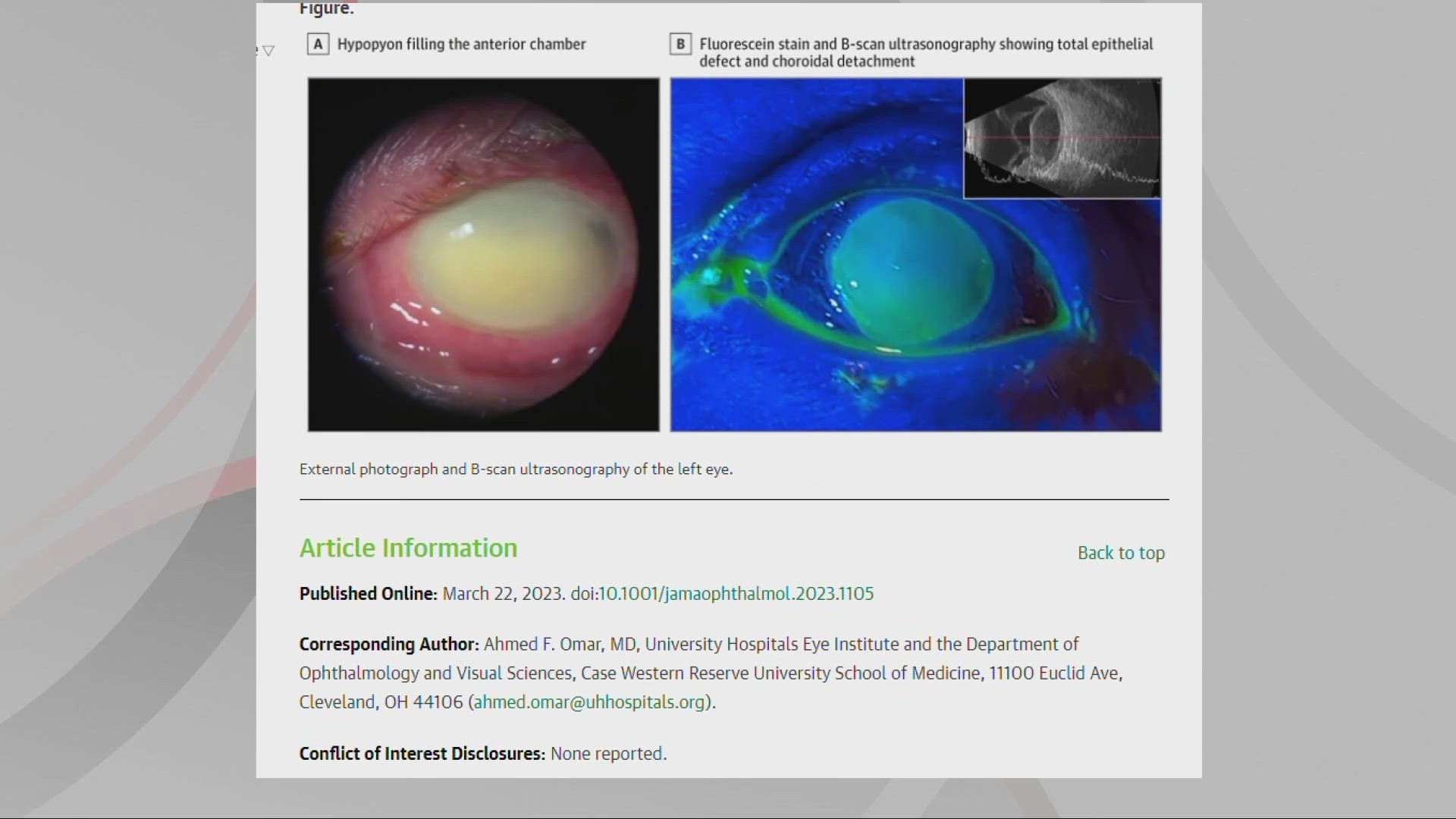Click the 'Published Online:' label

(368, 594)
